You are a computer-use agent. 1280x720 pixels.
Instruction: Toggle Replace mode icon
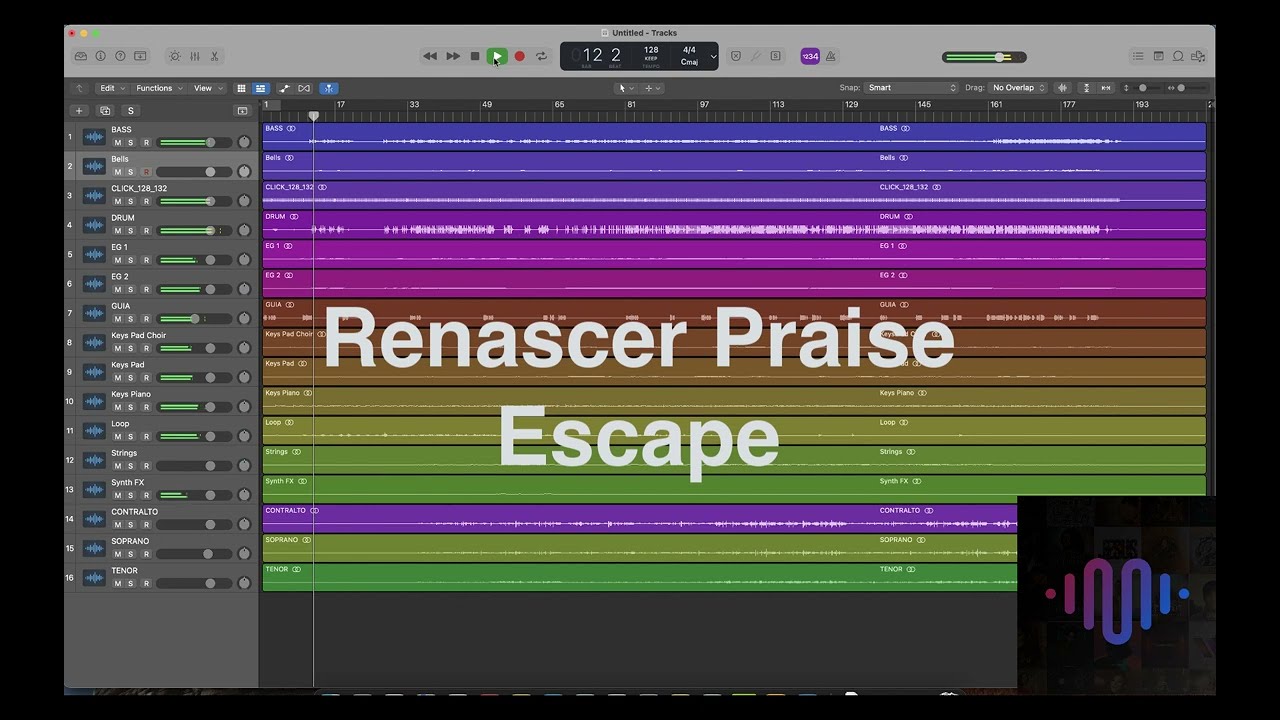coord(736,56)
